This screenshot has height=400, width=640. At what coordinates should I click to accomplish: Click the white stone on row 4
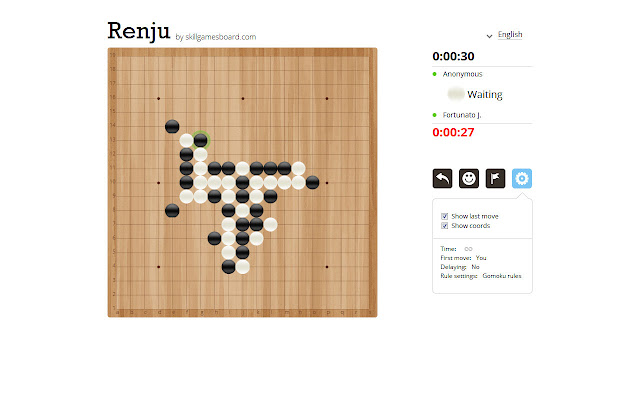click(x=242, y=267)
